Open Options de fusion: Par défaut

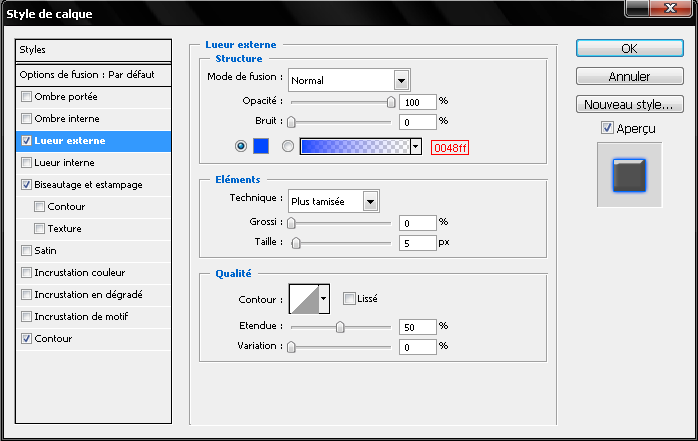tap(93, 75)
